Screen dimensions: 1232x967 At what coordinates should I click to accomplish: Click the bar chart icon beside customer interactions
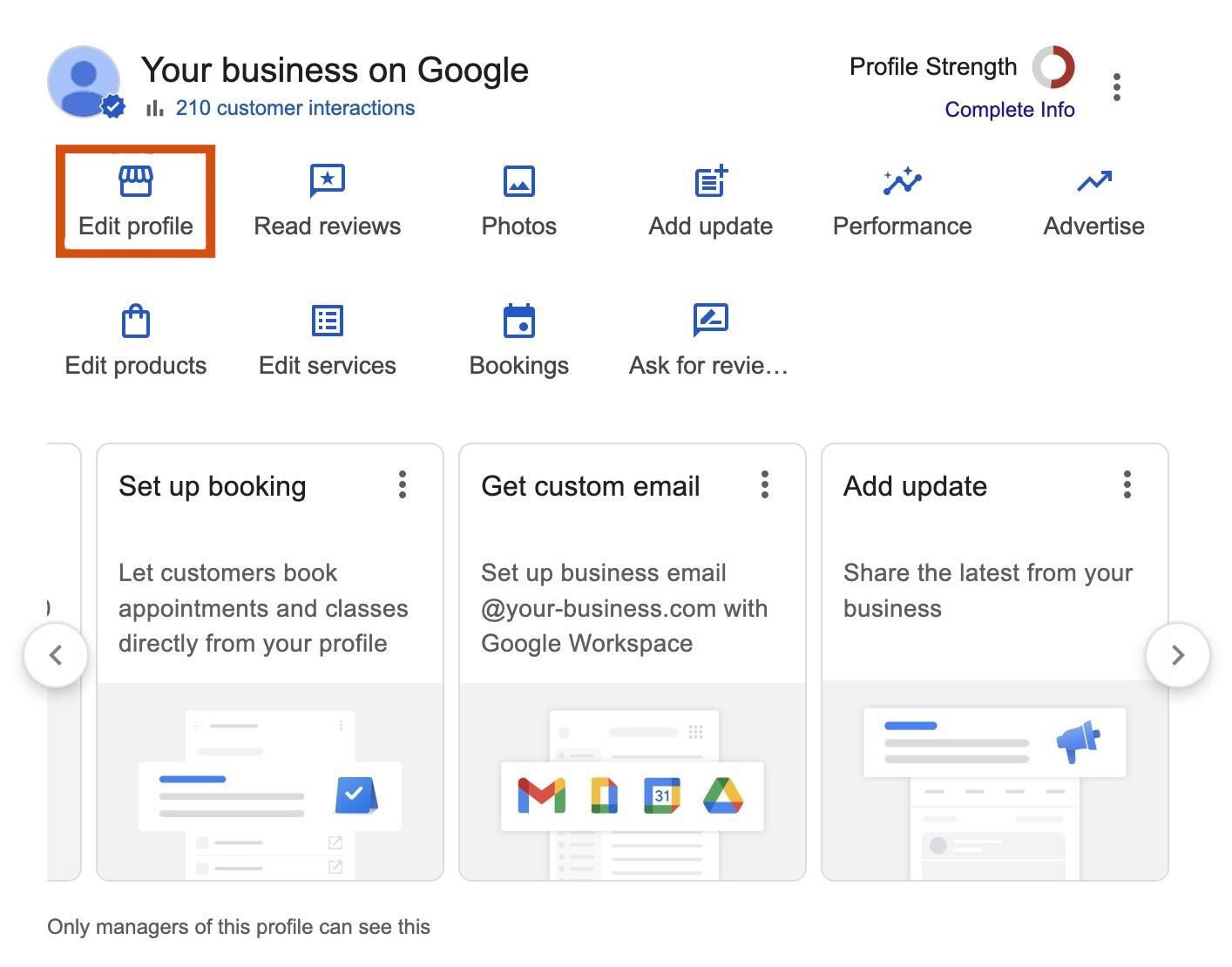coord(155,108)
